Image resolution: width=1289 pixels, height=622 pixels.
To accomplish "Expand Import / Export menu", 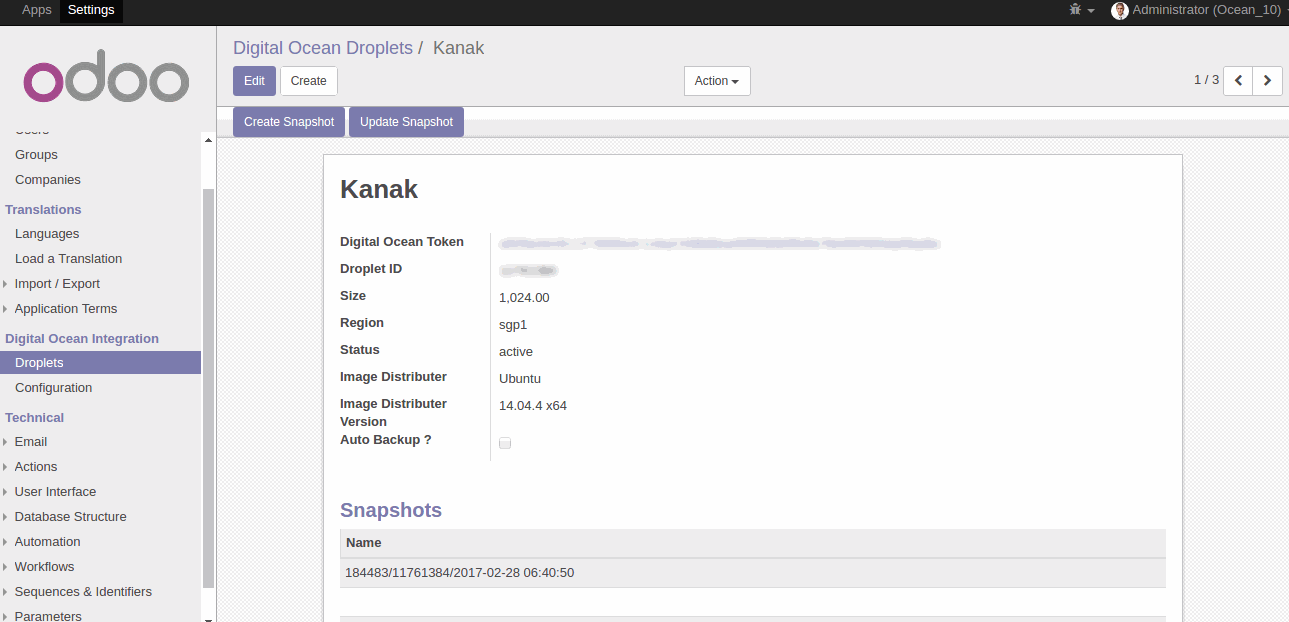I will (x=57, y=284).
